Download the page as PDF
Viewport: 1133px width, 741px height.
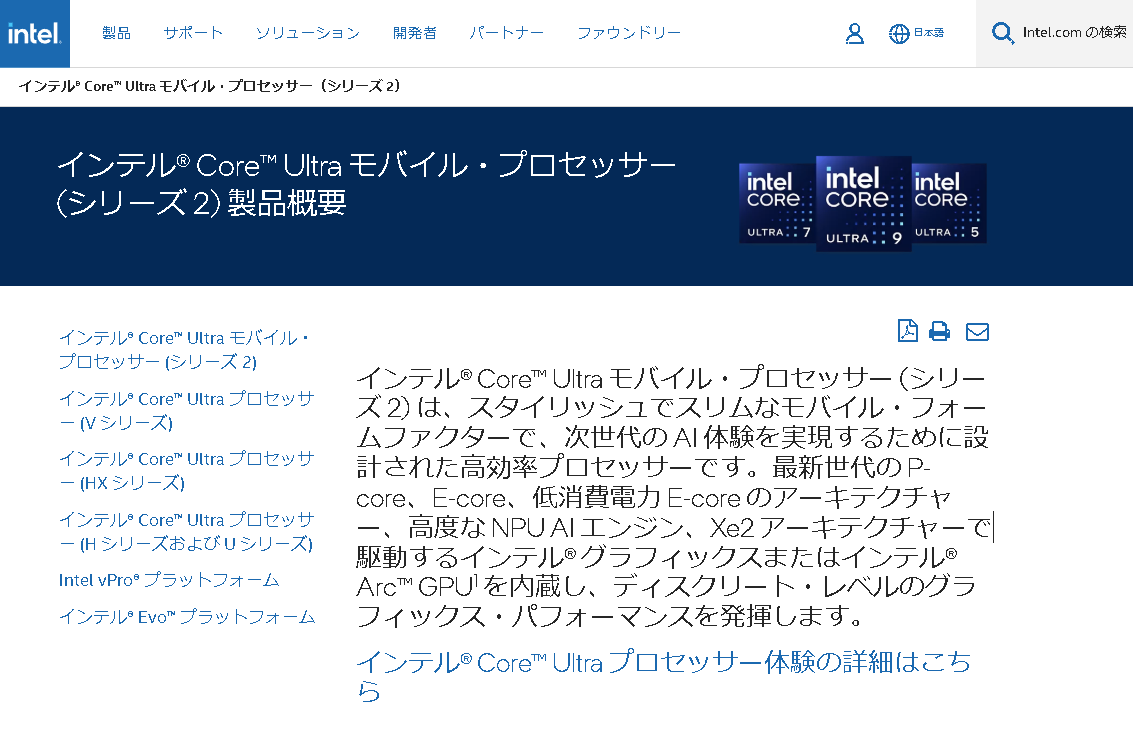[907, 331]
